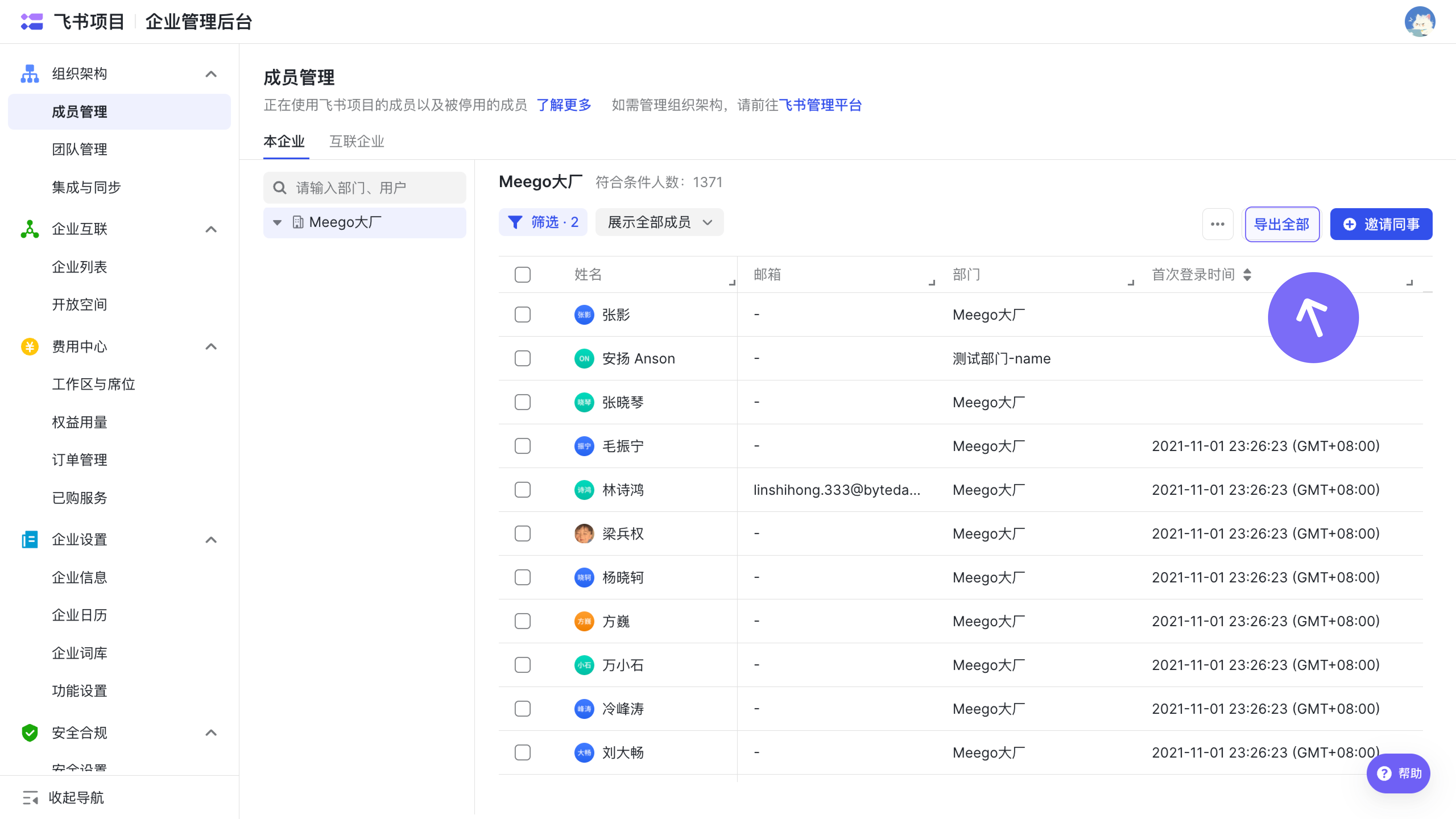Click the enterprise interconnect icon
1456x819 pixels.
(29, 229)
